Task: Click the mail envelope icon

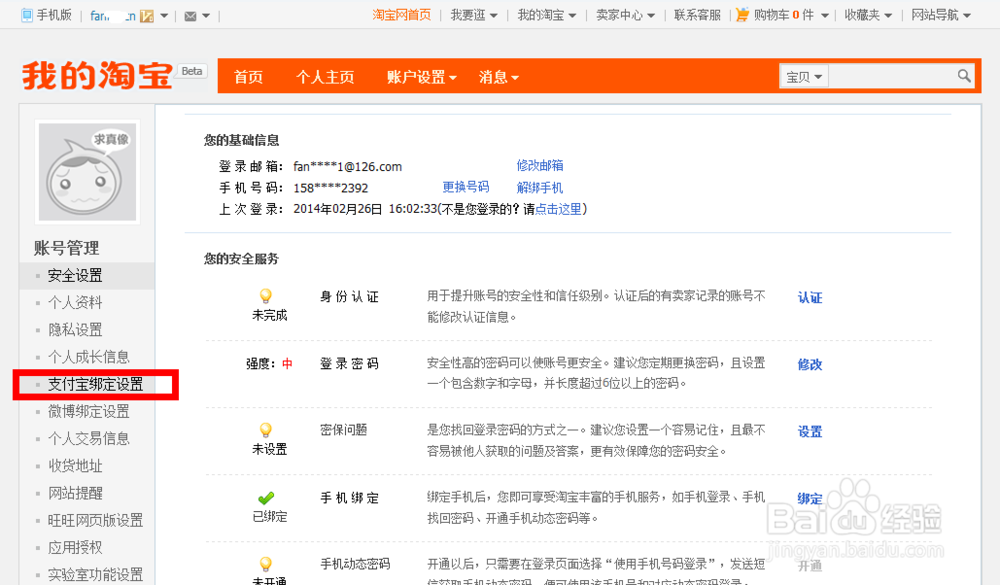Action: click(x=190, y=16)
